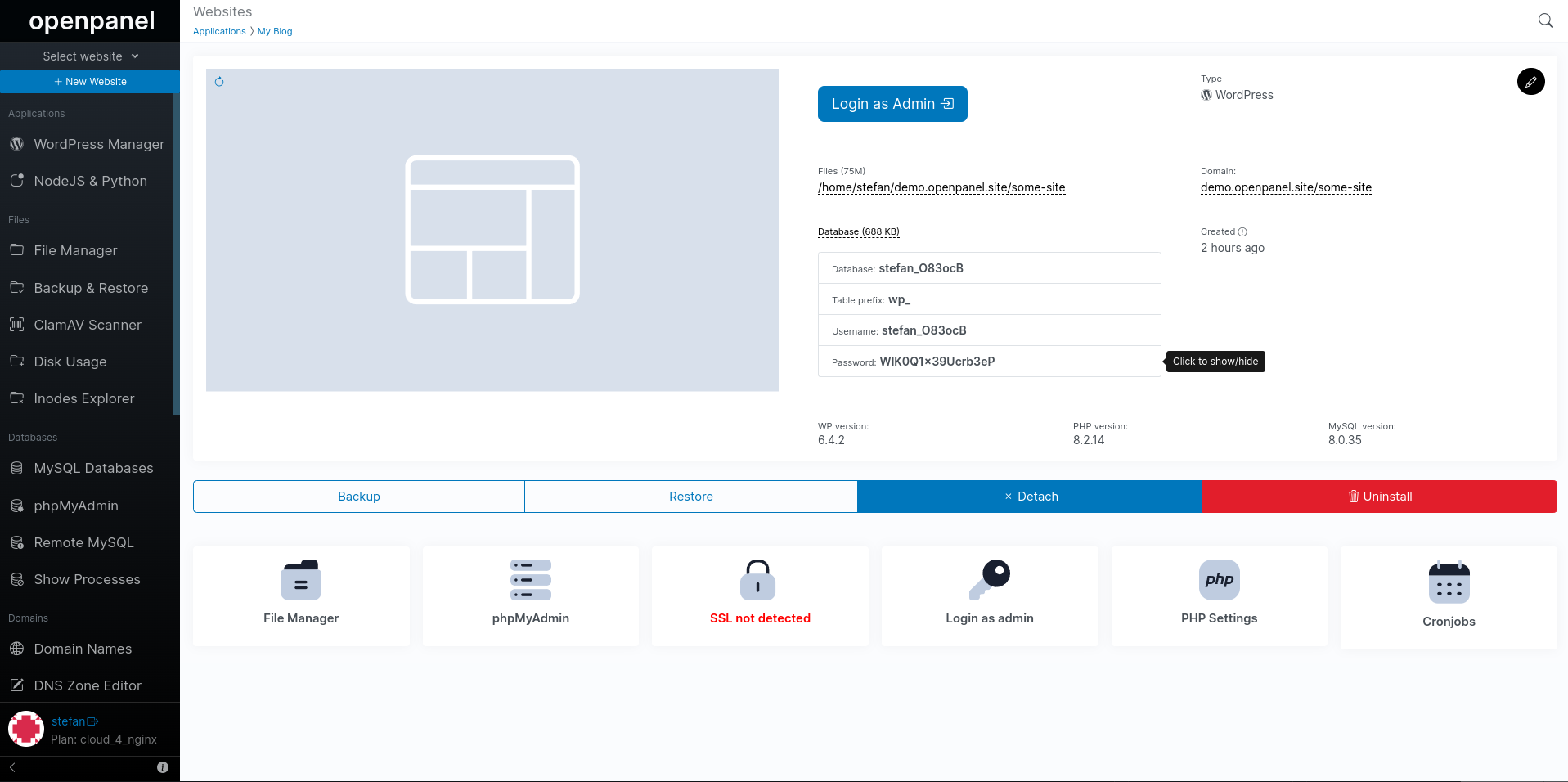This screenshot has width=1568, height=782.
Task: Click the table prefix wp_ value
Action: coord(900,299)
